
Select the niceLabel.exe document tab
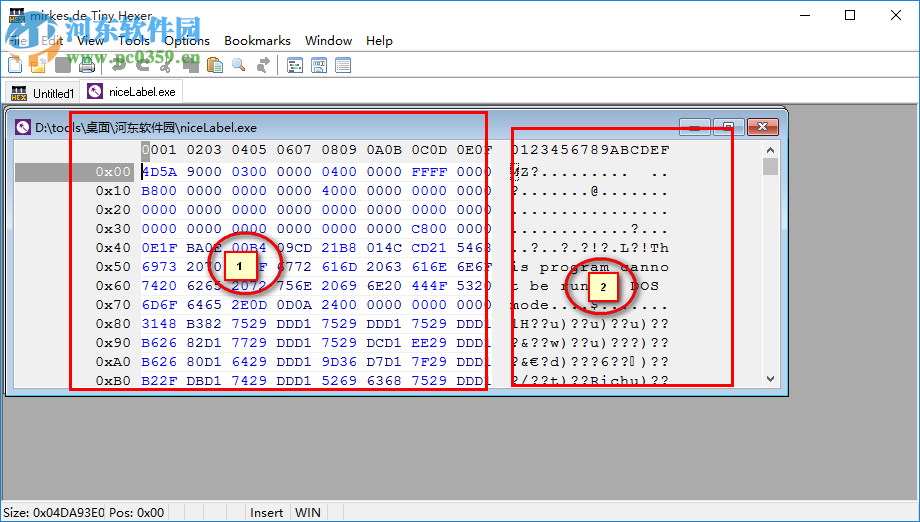tap(131, 91)
